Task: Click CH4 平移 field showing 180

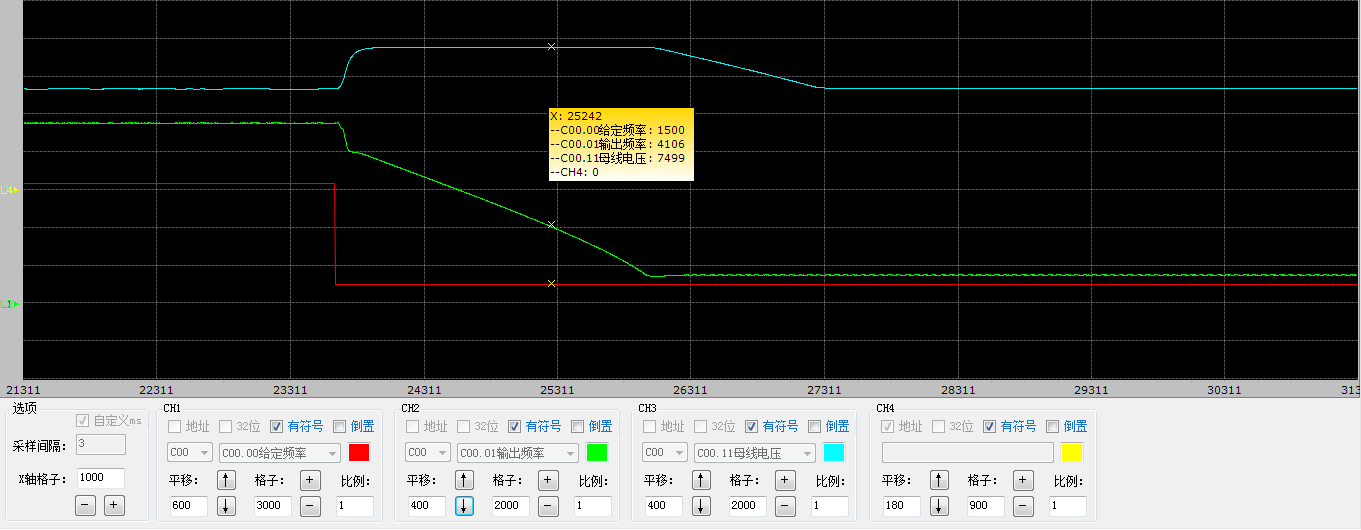Action: (901, 506)
